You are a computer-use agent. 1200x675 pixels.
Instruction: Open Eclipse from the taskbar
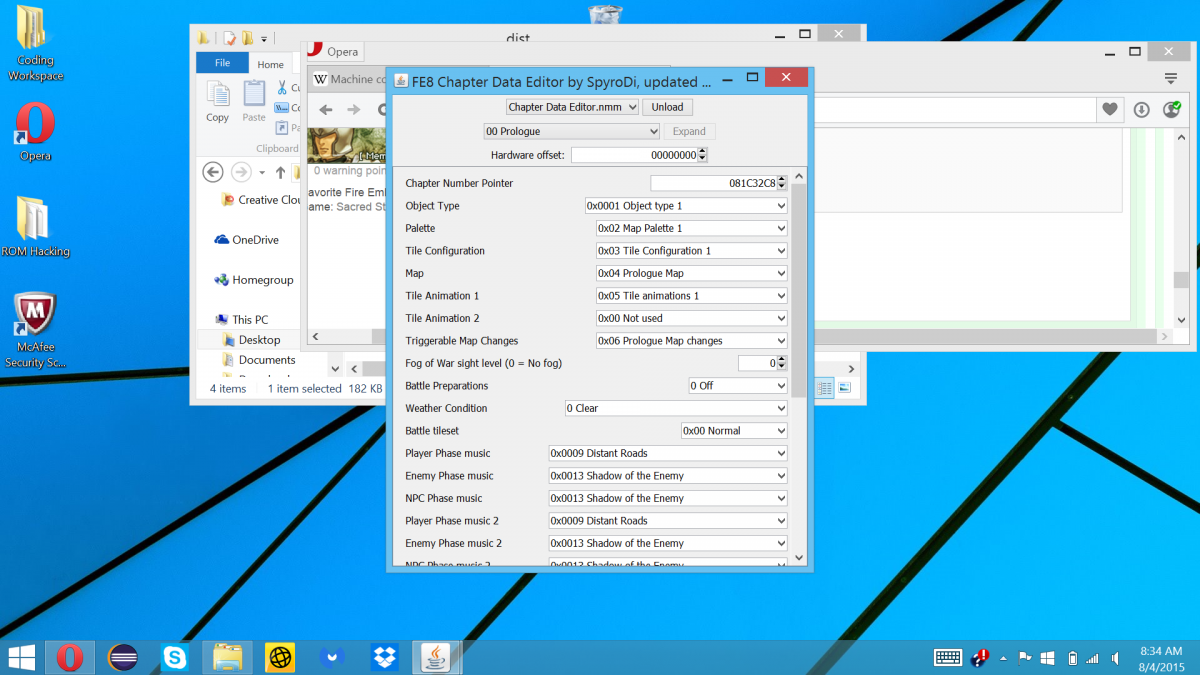[x=123, y=657]
